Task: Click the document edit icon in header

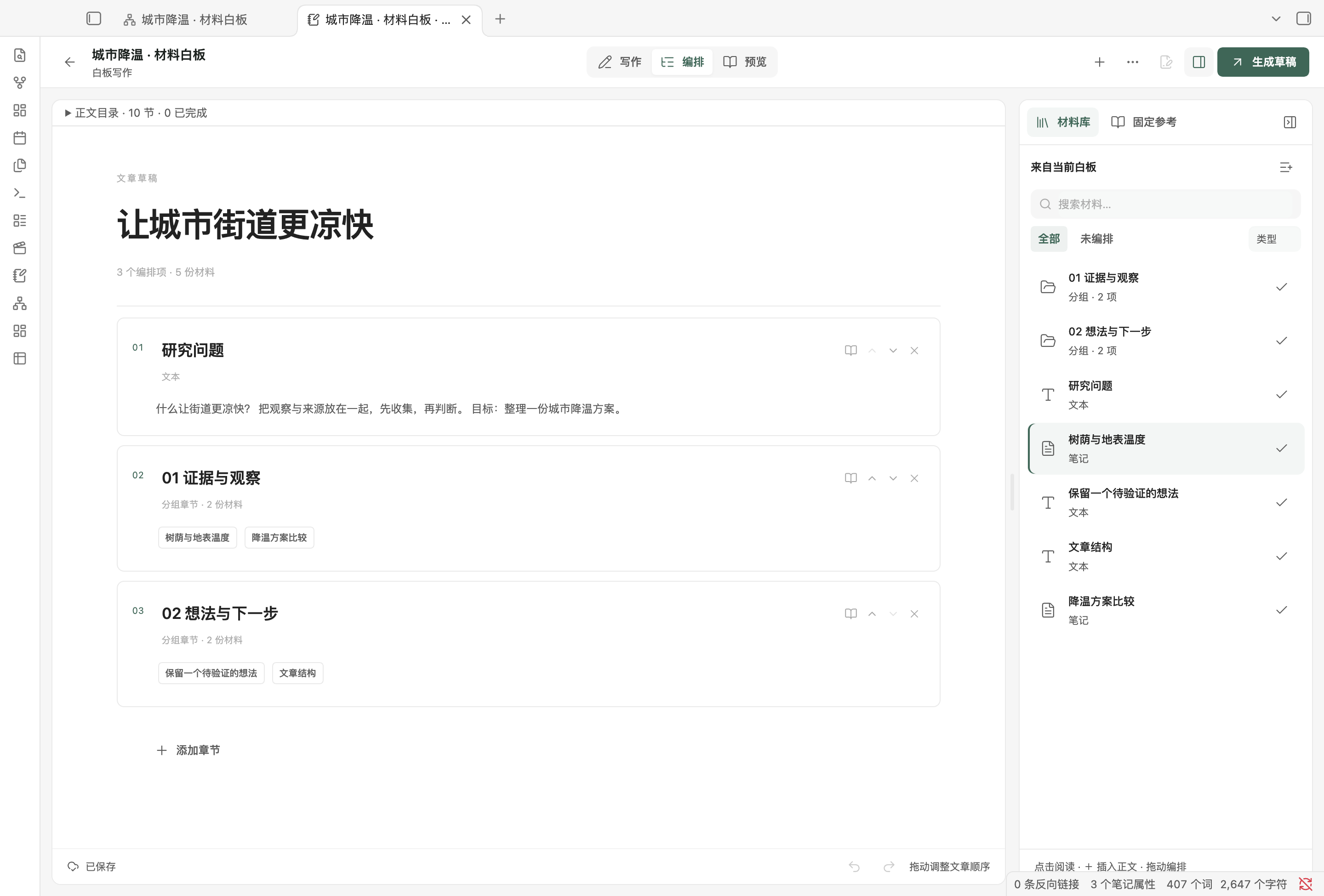Action: 1165,62
